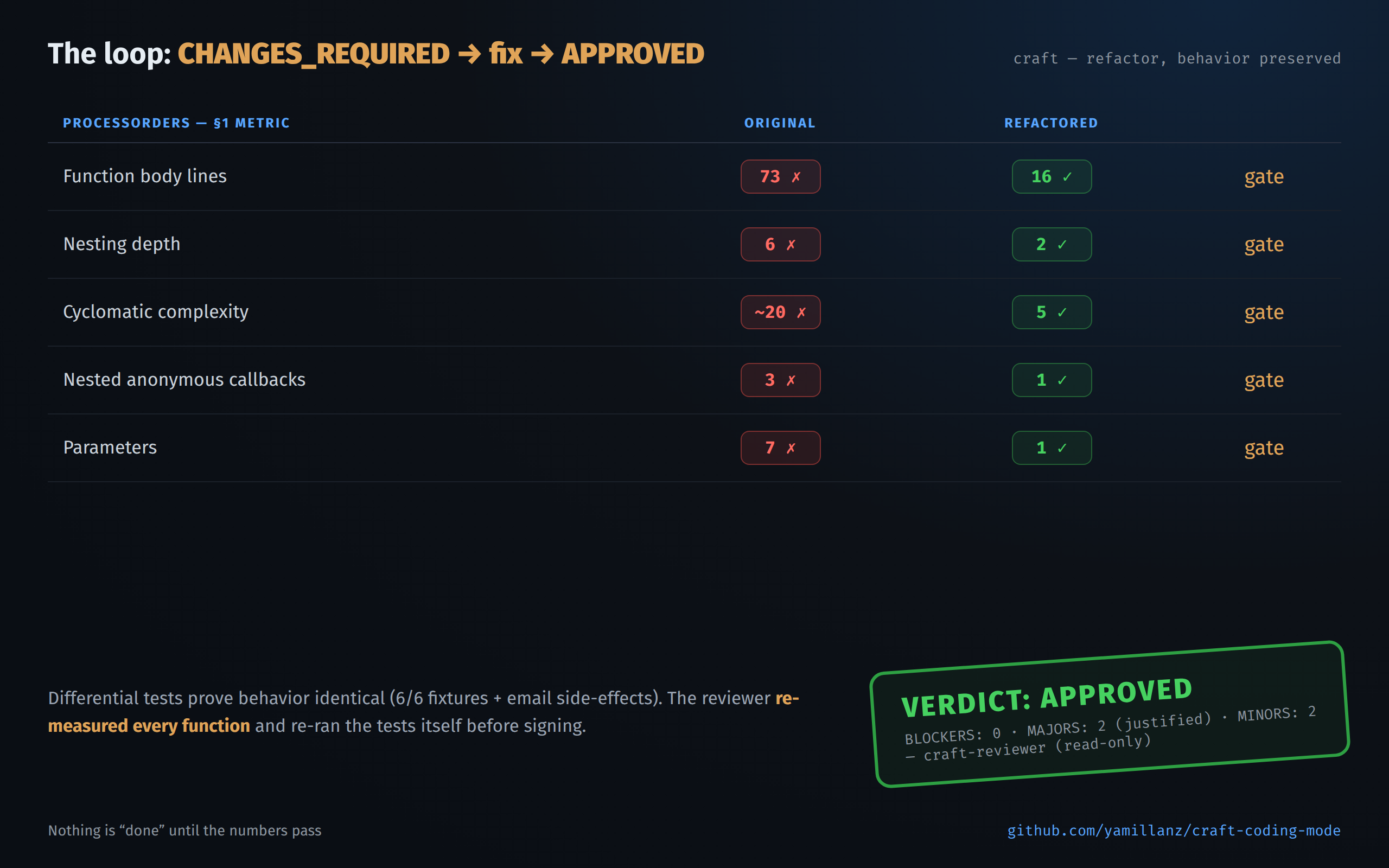Screen dimensions: 1389x868
Task: Click the "Nothing is “done” until the numbers pass" footer
Action: (185, 830)
